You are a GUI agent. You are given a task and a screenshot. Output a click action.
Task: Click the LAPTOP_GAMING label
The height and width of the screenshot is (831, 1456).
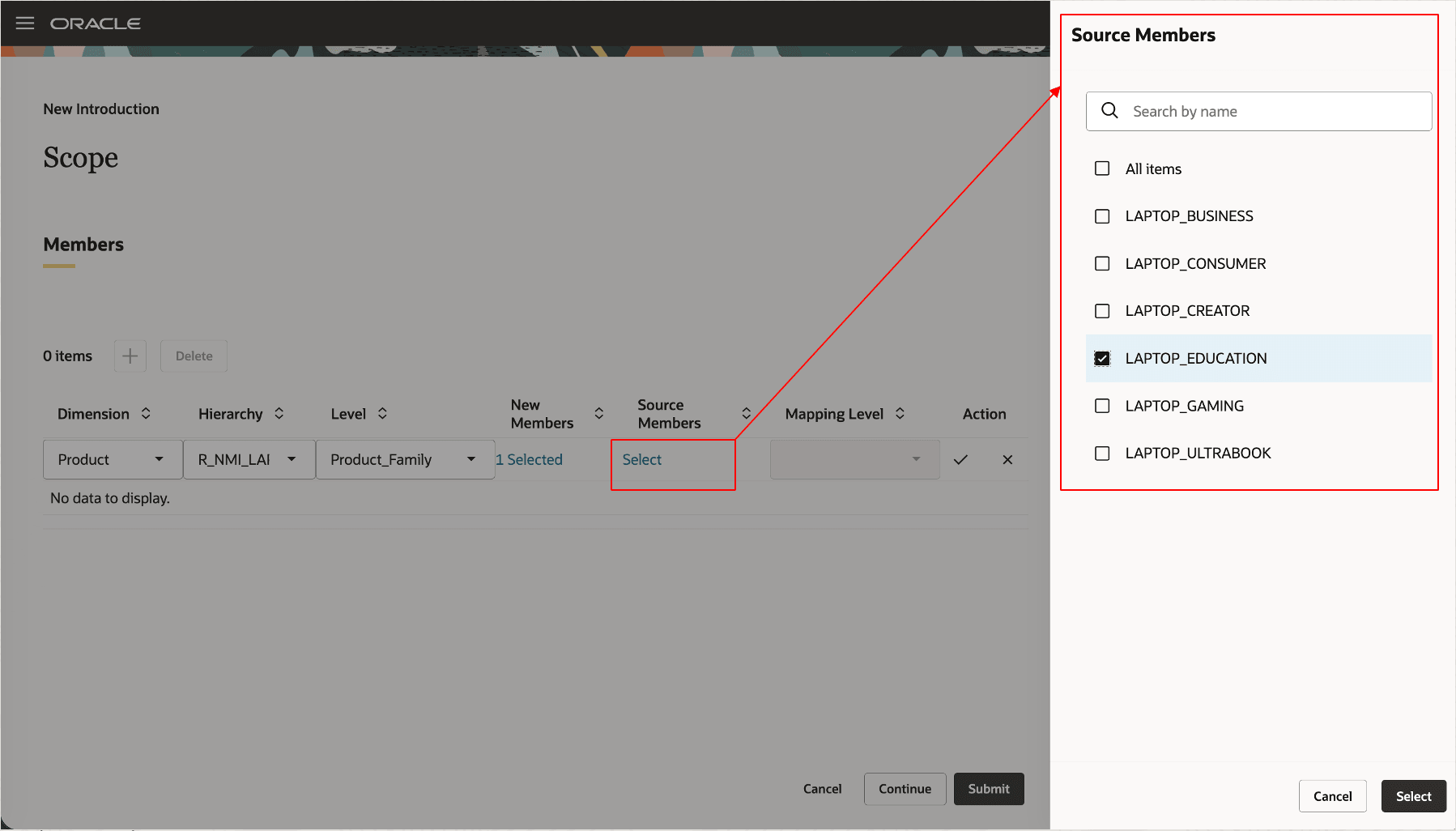coord(1184,406)
